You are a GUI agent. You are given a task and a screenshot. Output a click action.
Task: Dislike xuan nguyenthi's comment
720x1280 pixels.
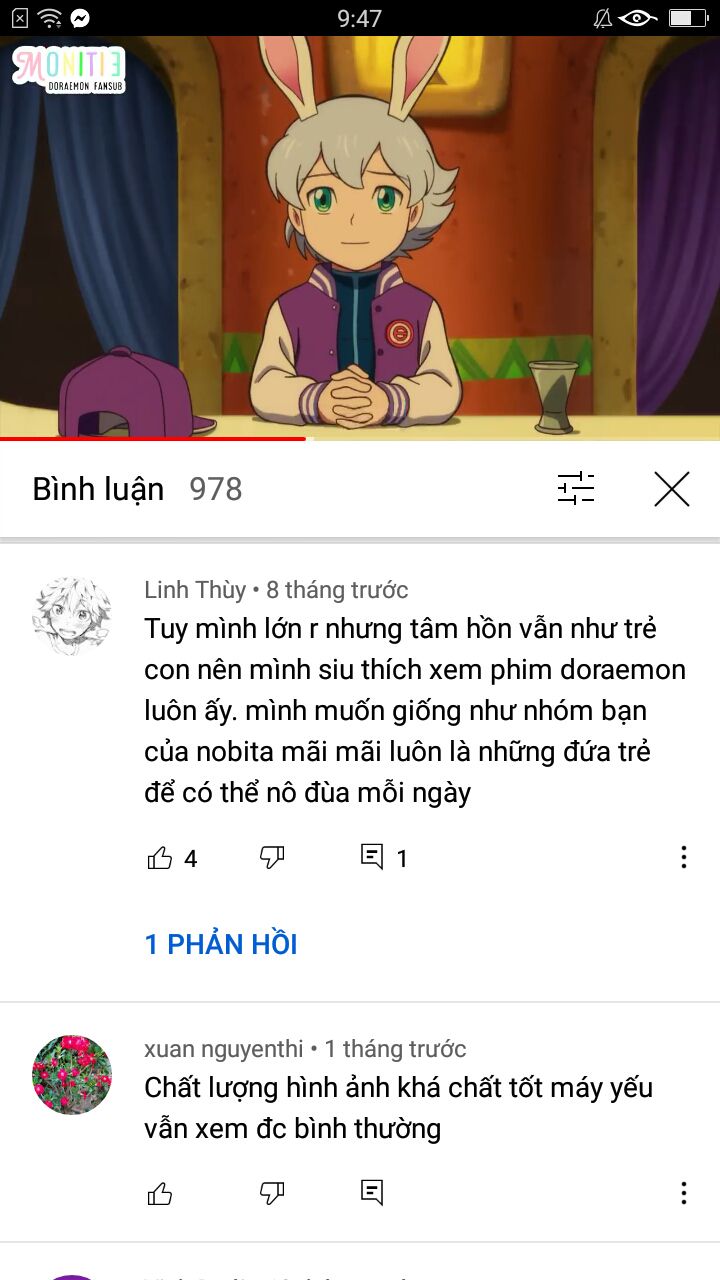272,1193
